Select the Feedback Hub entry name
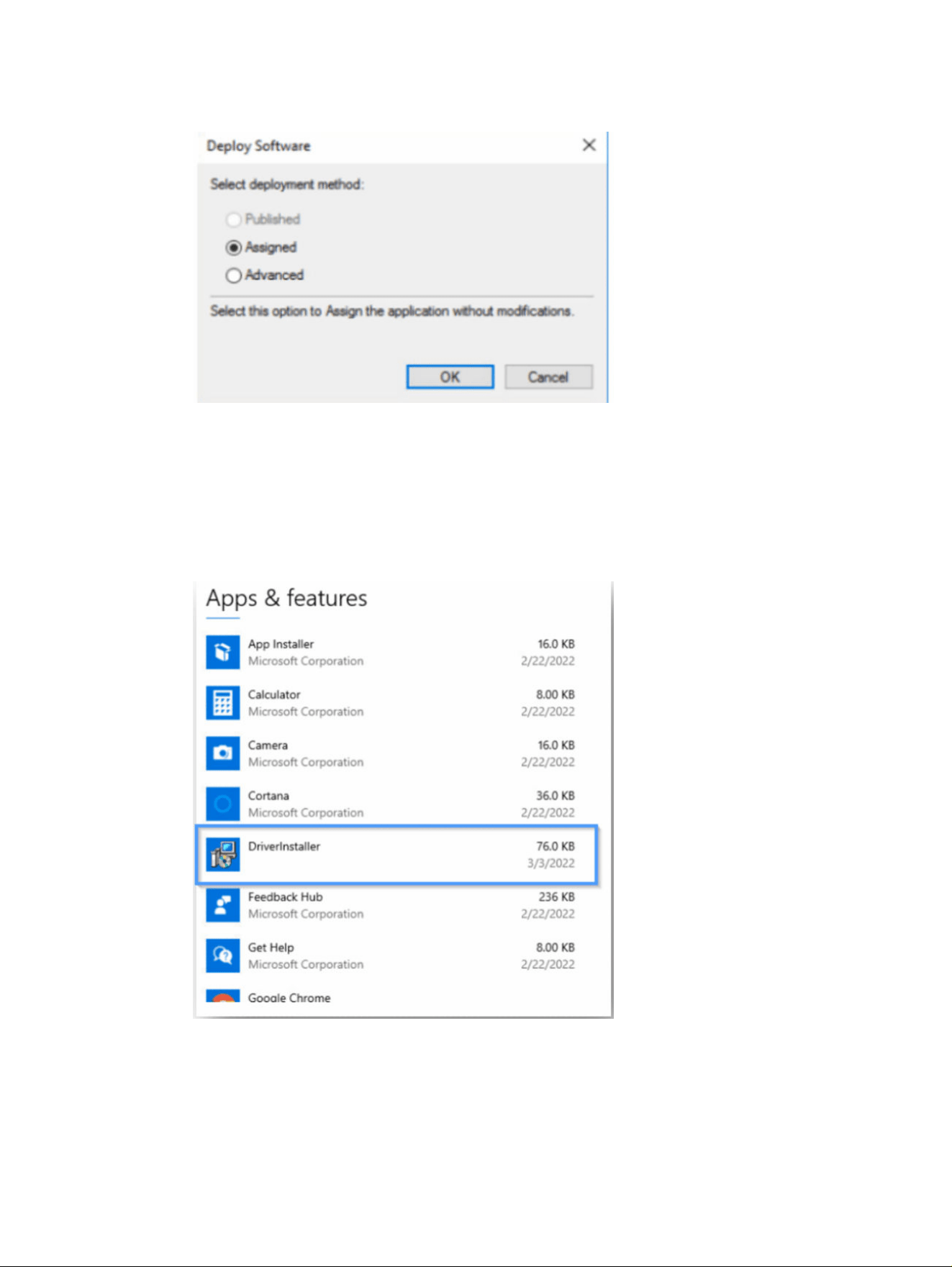Viewport: 952px width, 1267px height. (x=285, y=896)
